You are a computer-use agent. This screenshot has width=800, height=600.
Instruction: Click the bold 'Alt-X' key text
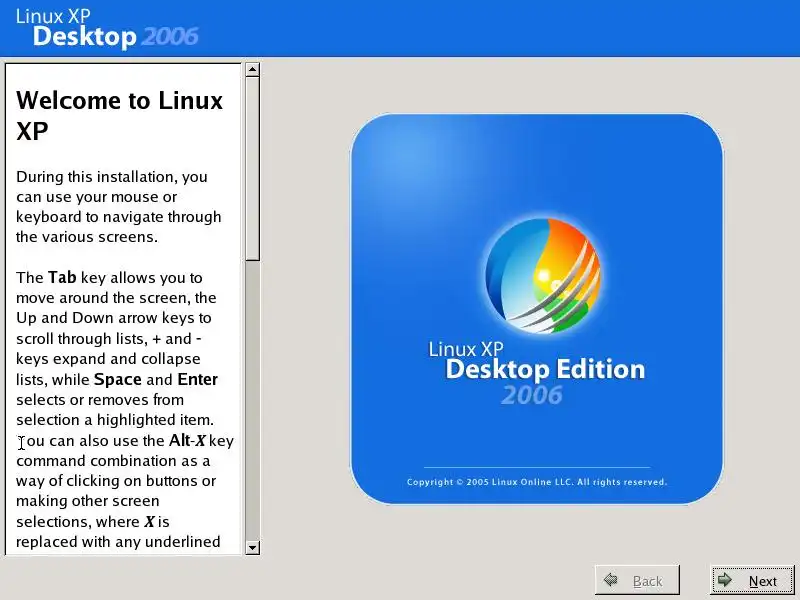click(187, 440)
